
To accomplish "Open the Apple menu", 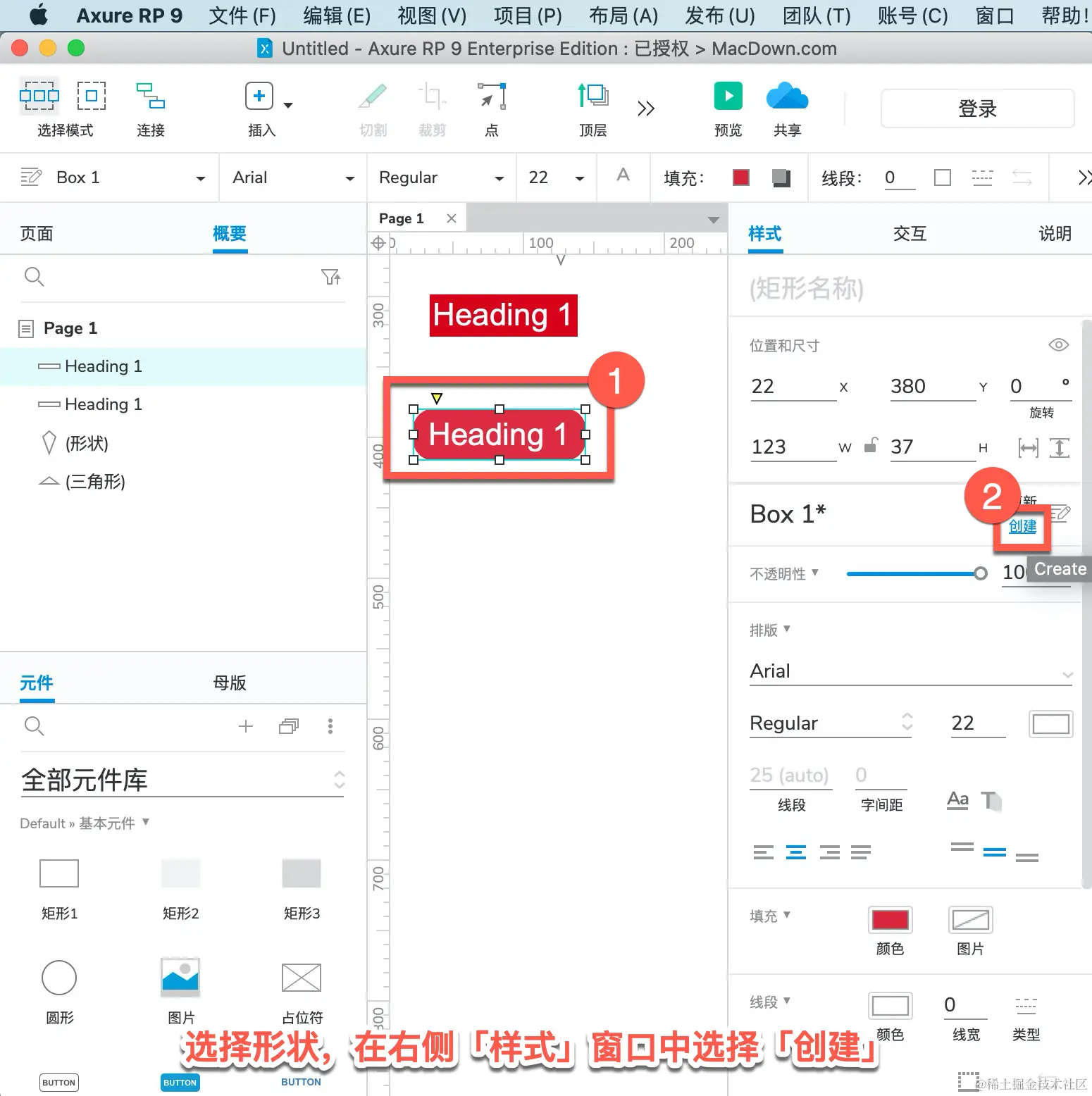I will coord(39,15).
